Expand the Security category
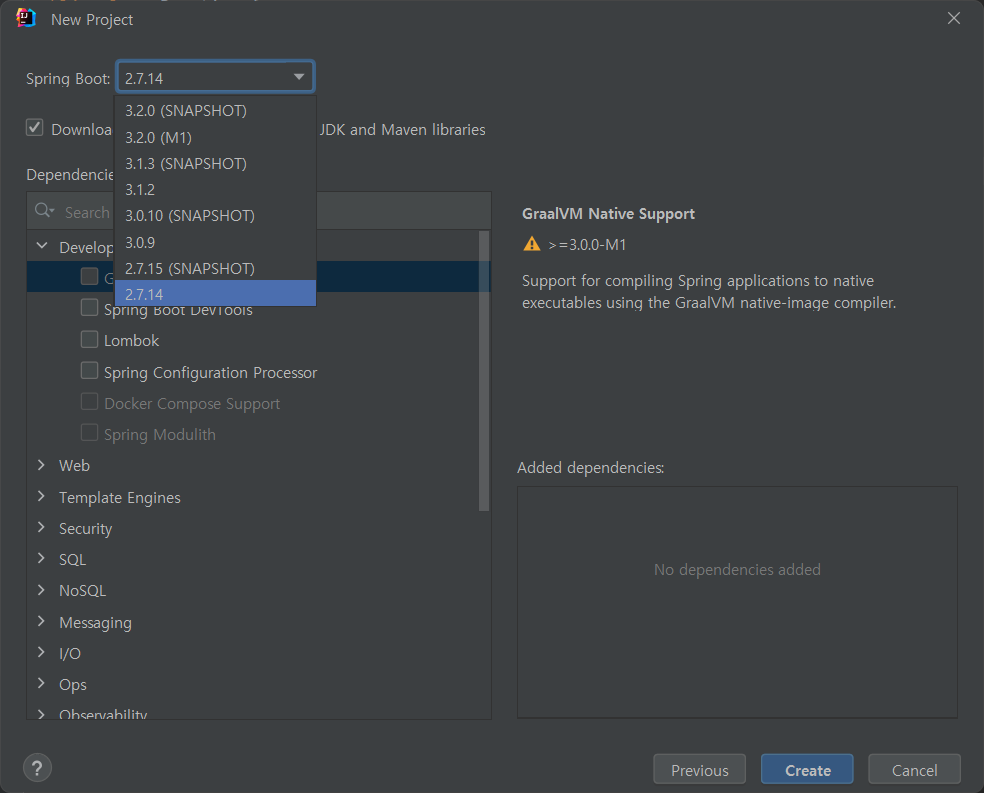 (41, 528)
